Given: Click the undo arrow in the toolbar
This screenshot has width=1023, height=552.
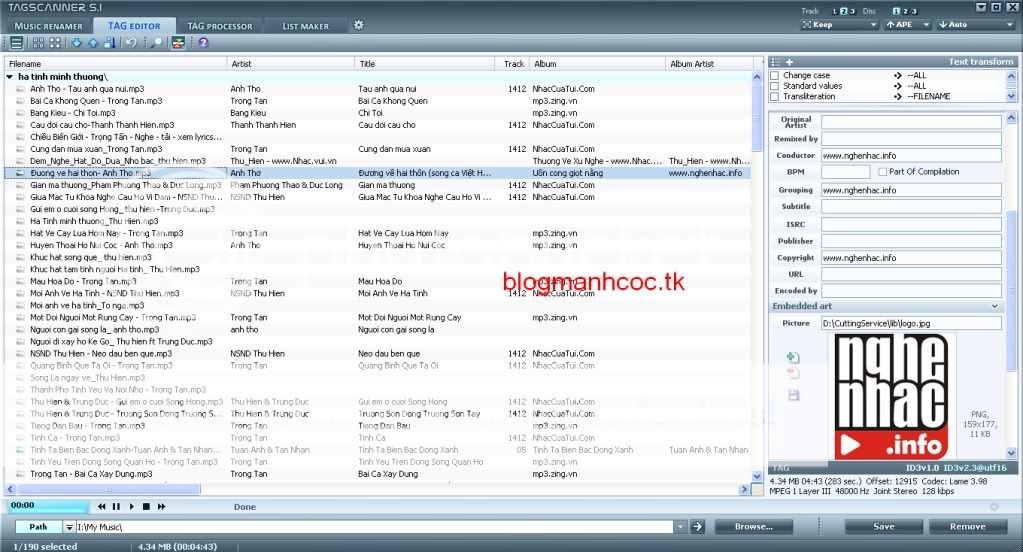Looking at the screenshot, I should (132, 43).
